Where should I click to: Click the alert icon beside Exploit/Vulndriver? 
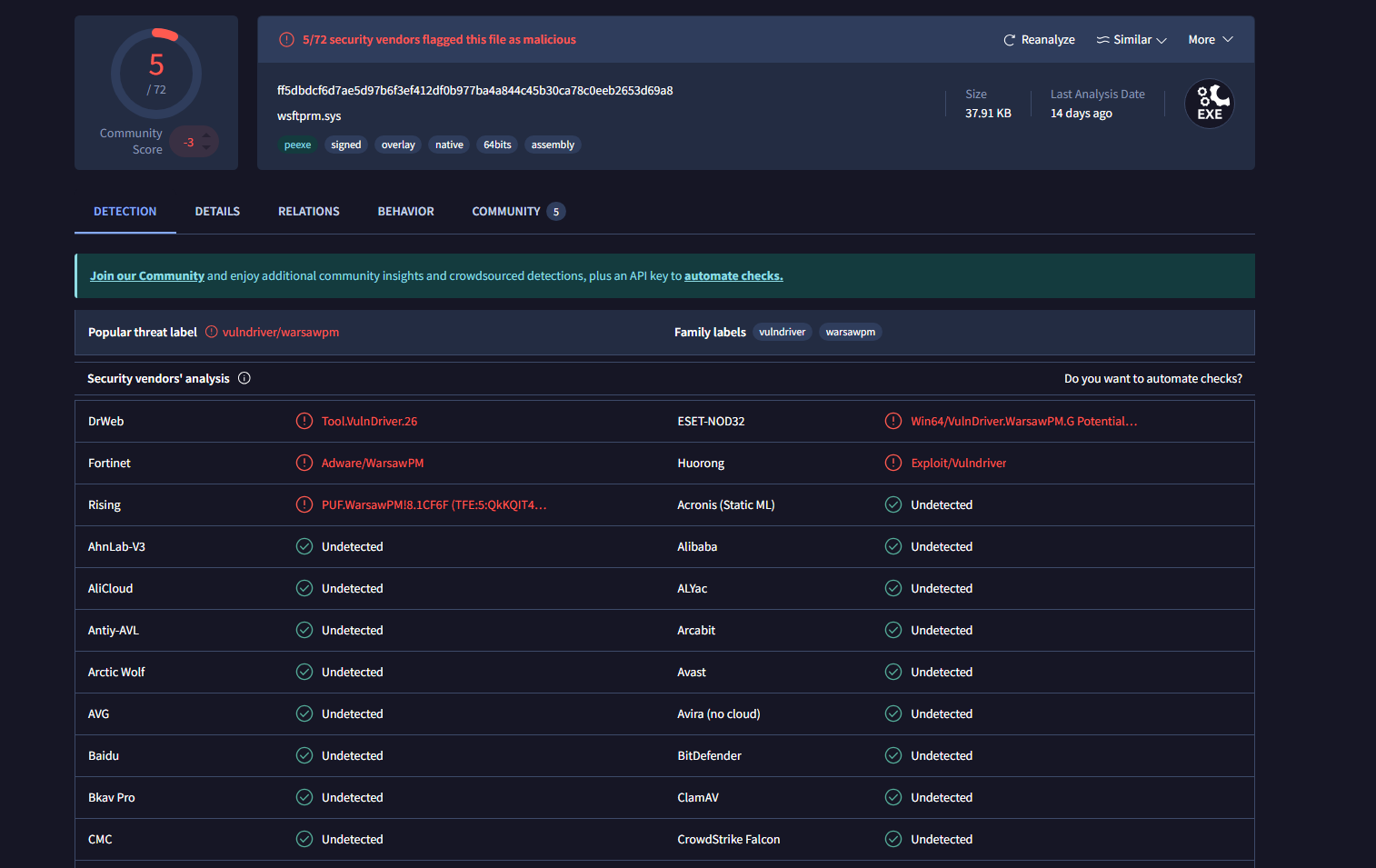tap(893, 464)
